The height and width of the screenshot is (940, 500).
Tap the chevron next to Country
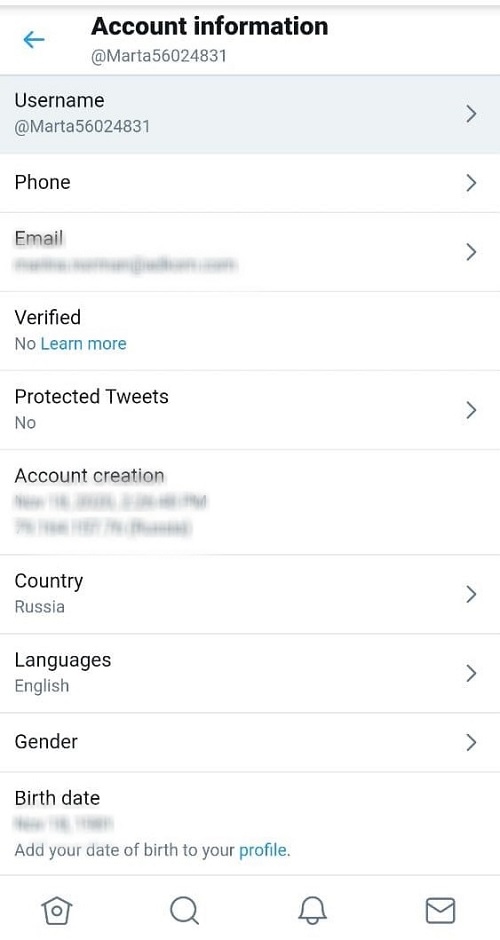pyautogui.click(x=471, y=594)
